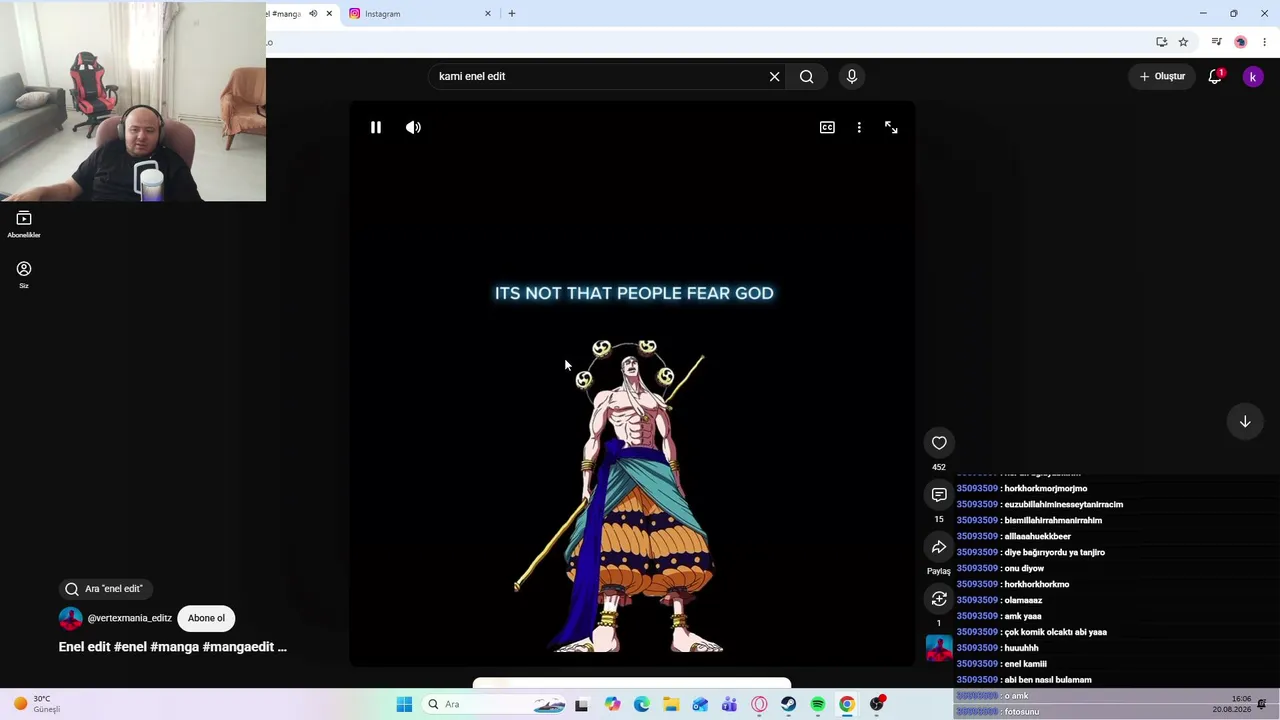The width and height of the screenshot is (1280, 720).
Task: Mute the playing '#manga' tab audio
Action: point(313,14)
